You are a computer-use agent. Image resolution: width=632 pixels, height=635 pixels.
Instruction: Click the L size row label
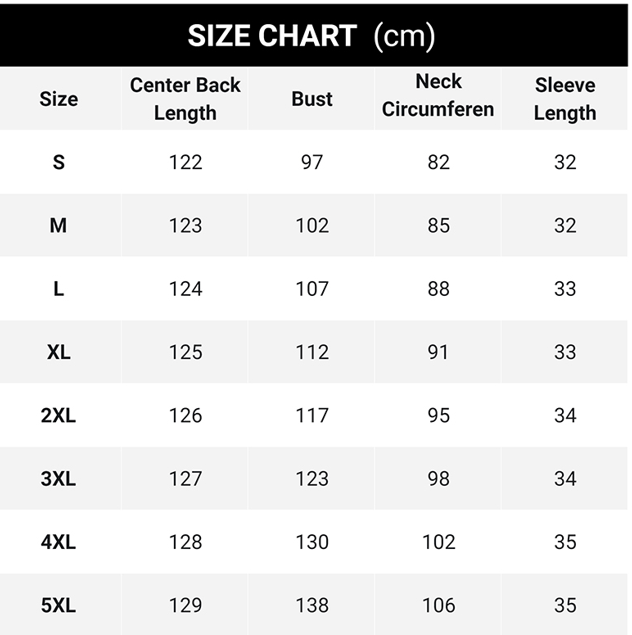(58, 289)
